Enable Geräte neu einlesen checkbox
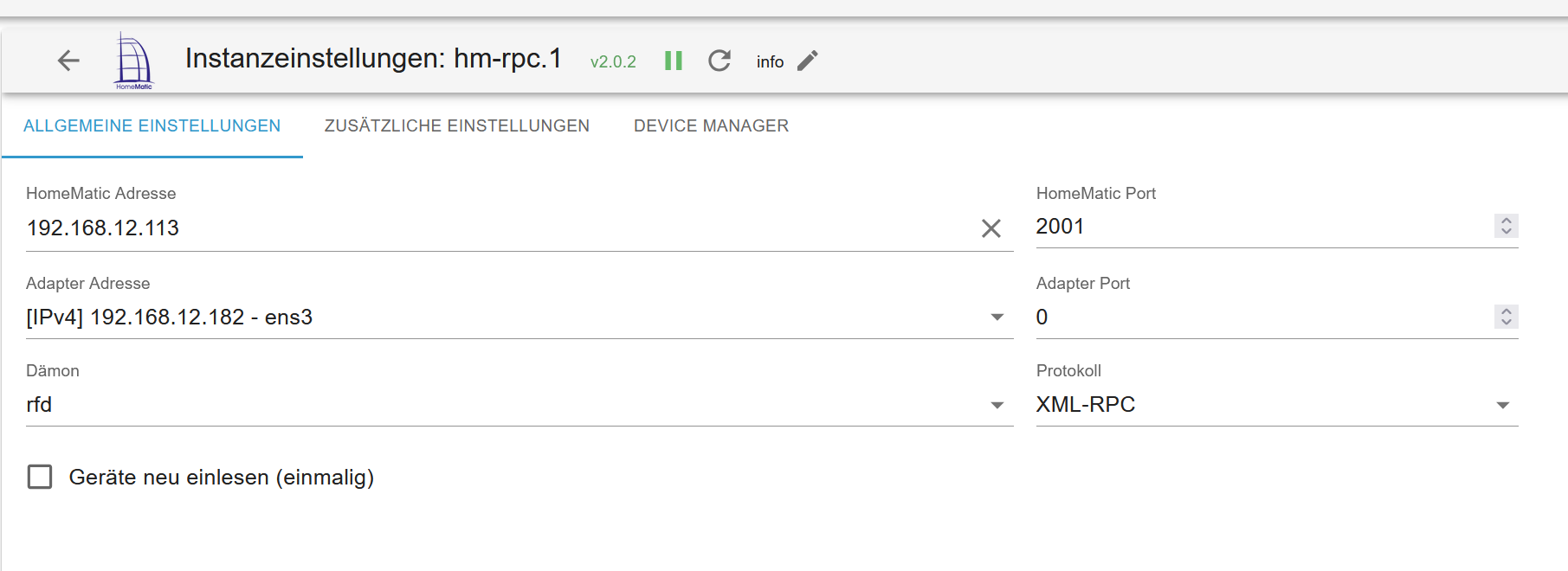1568x571 pixels. (40, 477)
